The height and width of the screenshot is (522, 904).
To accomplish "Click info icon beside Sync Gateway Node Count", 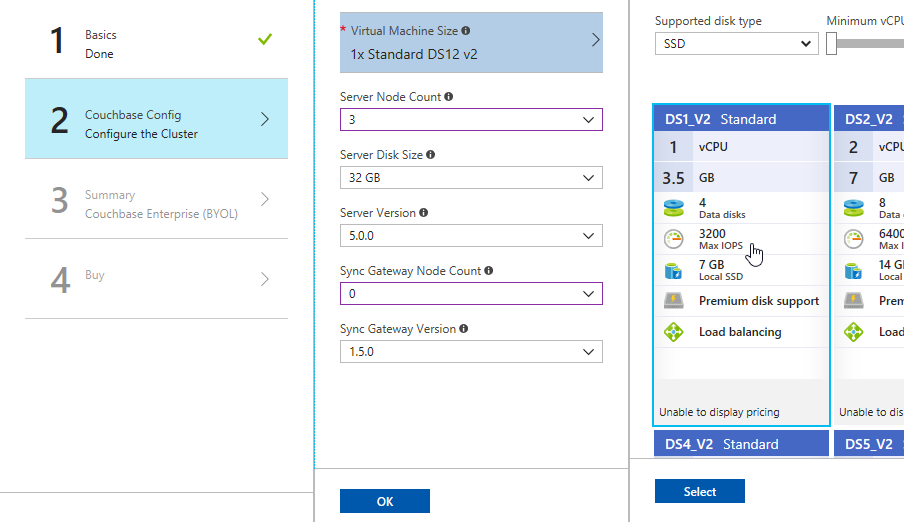I will [489, 271].
